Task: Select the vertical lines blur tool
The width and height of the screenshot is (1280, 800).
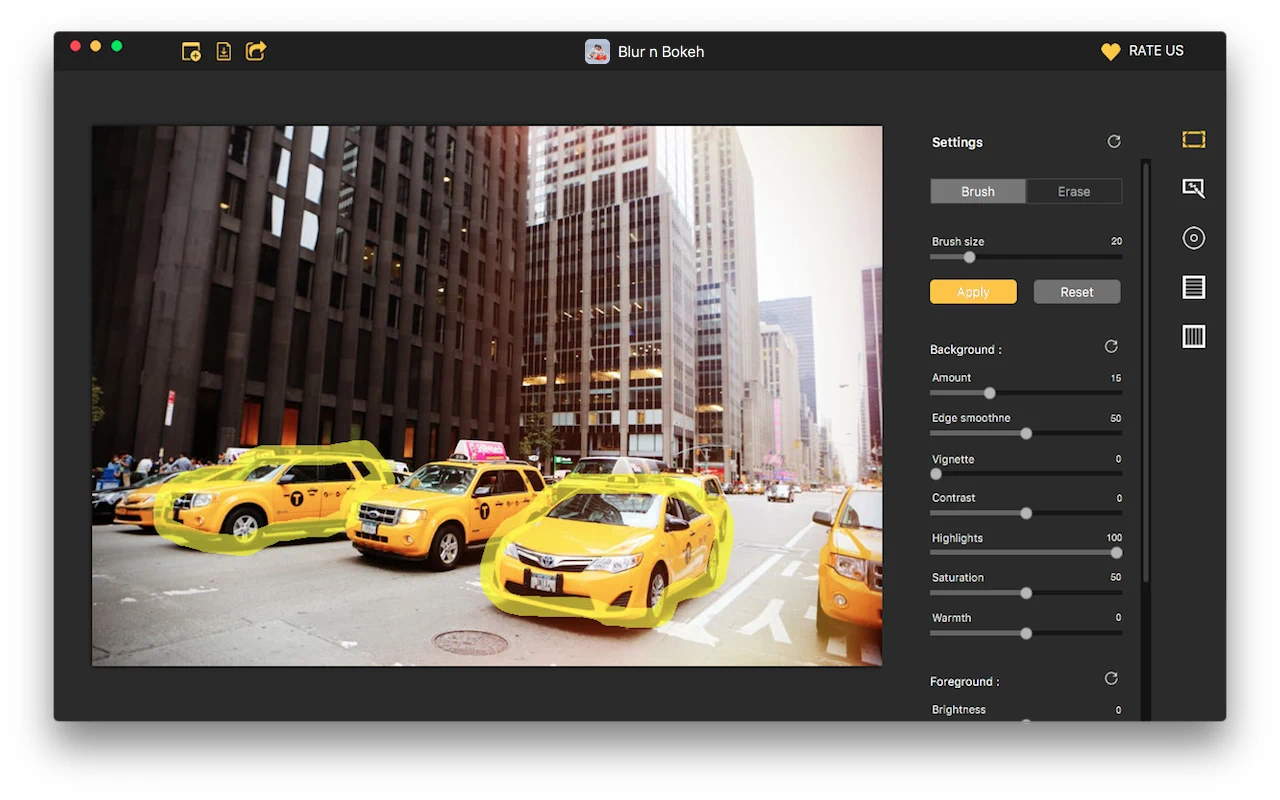Action: (x=1193, y=337)
